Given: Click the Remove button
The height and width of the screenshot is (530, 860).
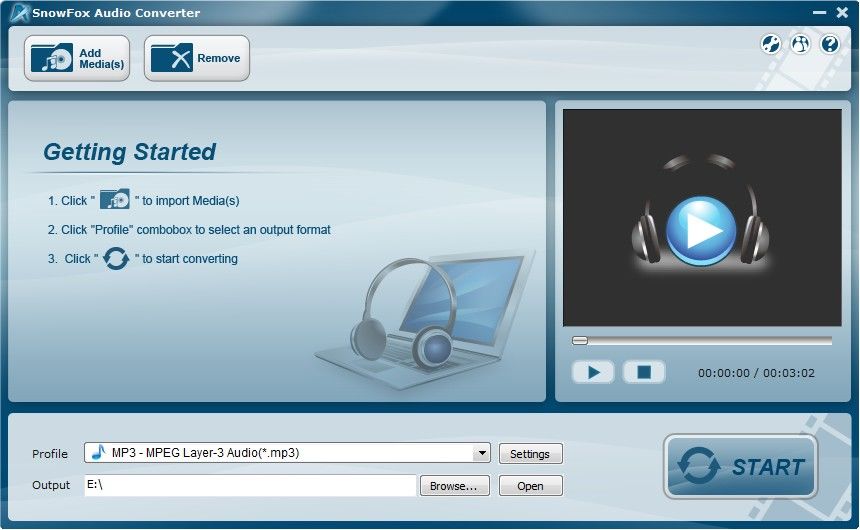Looking at the screenshot, I should pyautogui.click(x=197, y=58).
